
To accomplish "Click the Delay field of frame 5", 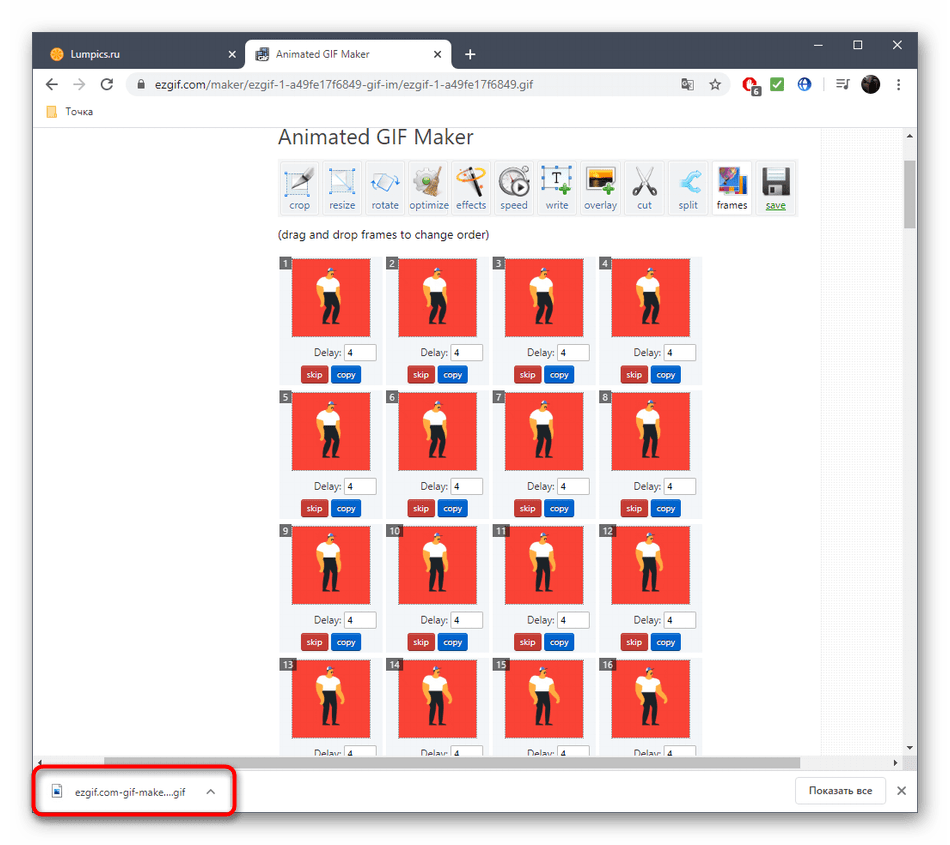I will point(360,486).
